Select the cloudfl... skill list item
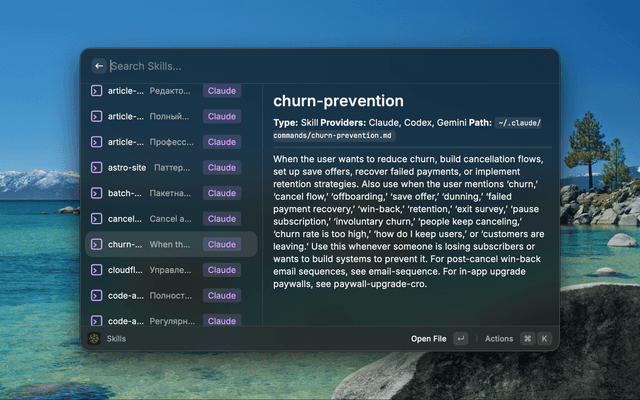 pyautogui.click(x=171, y=270)
